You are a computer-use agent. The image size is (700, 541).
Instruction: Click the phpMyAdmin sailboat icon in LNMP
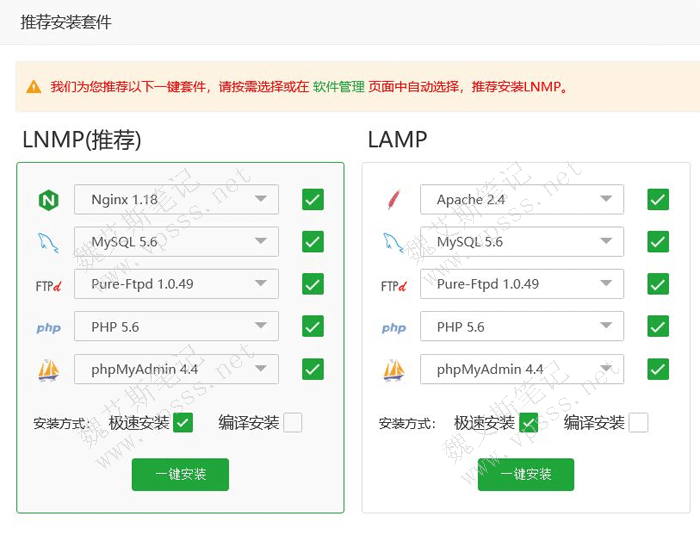pyautogui.click(x=49, y=370)
